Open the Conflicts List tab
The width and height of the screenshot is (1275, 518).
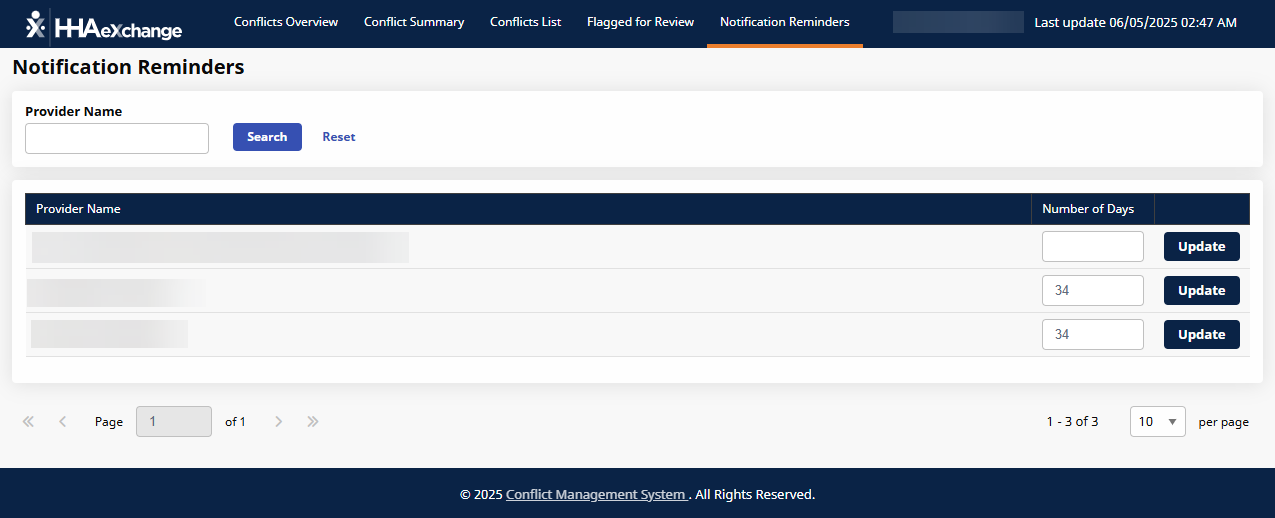pos(525,22)
